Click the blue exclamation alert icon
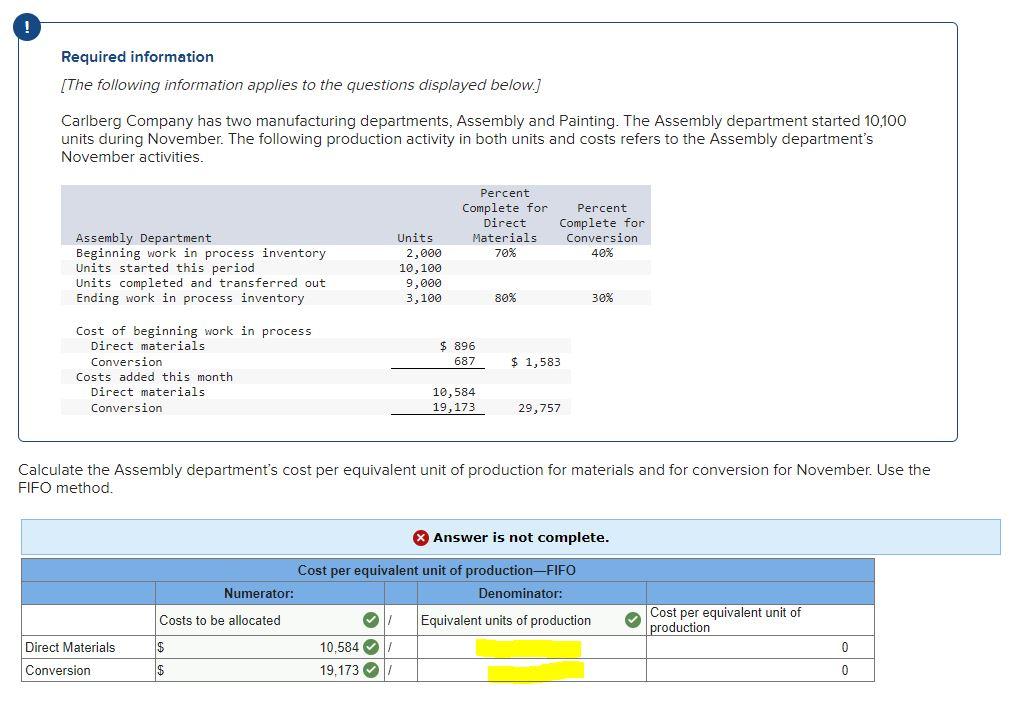This screenshot has height=707, width=1036. (25, 27)
